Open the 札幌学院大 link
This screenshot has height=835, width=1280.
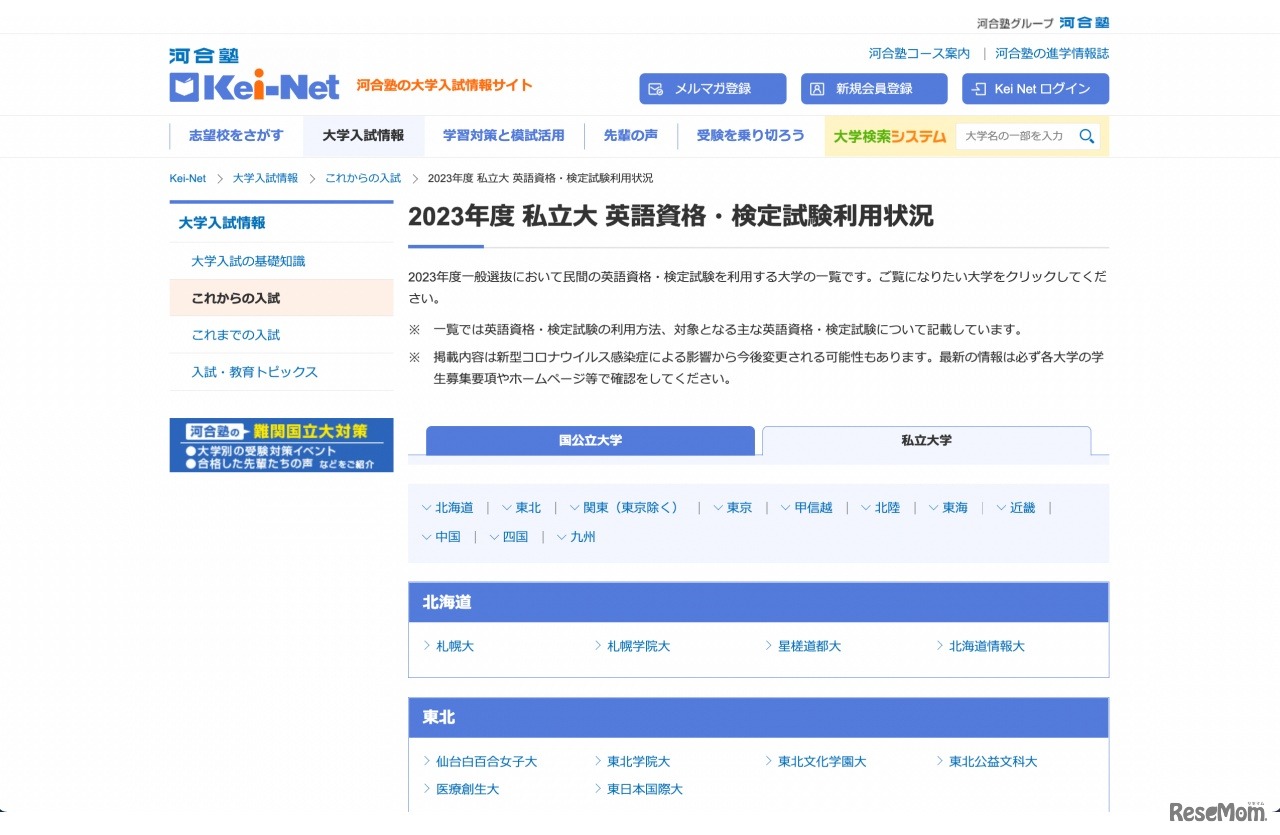tap(638, 647)
